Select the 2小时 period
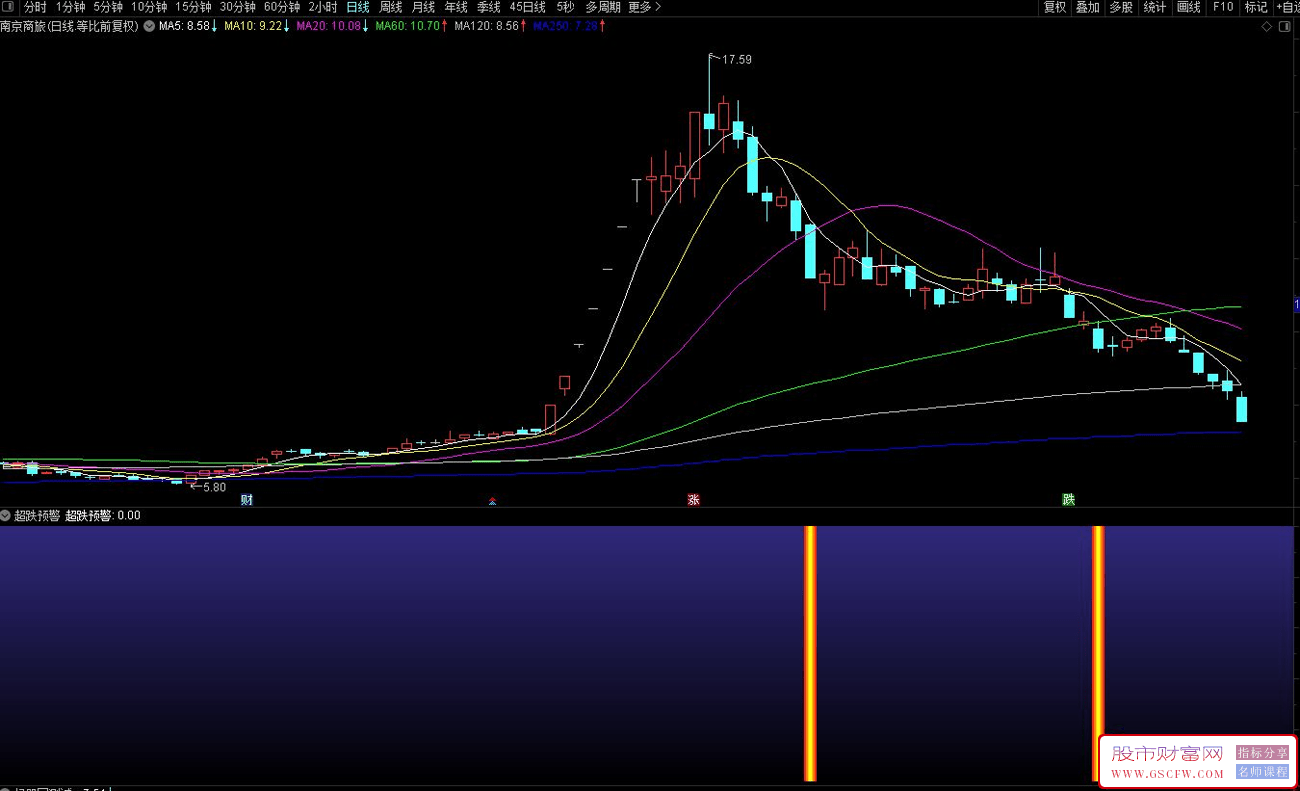 pos(323,7)
